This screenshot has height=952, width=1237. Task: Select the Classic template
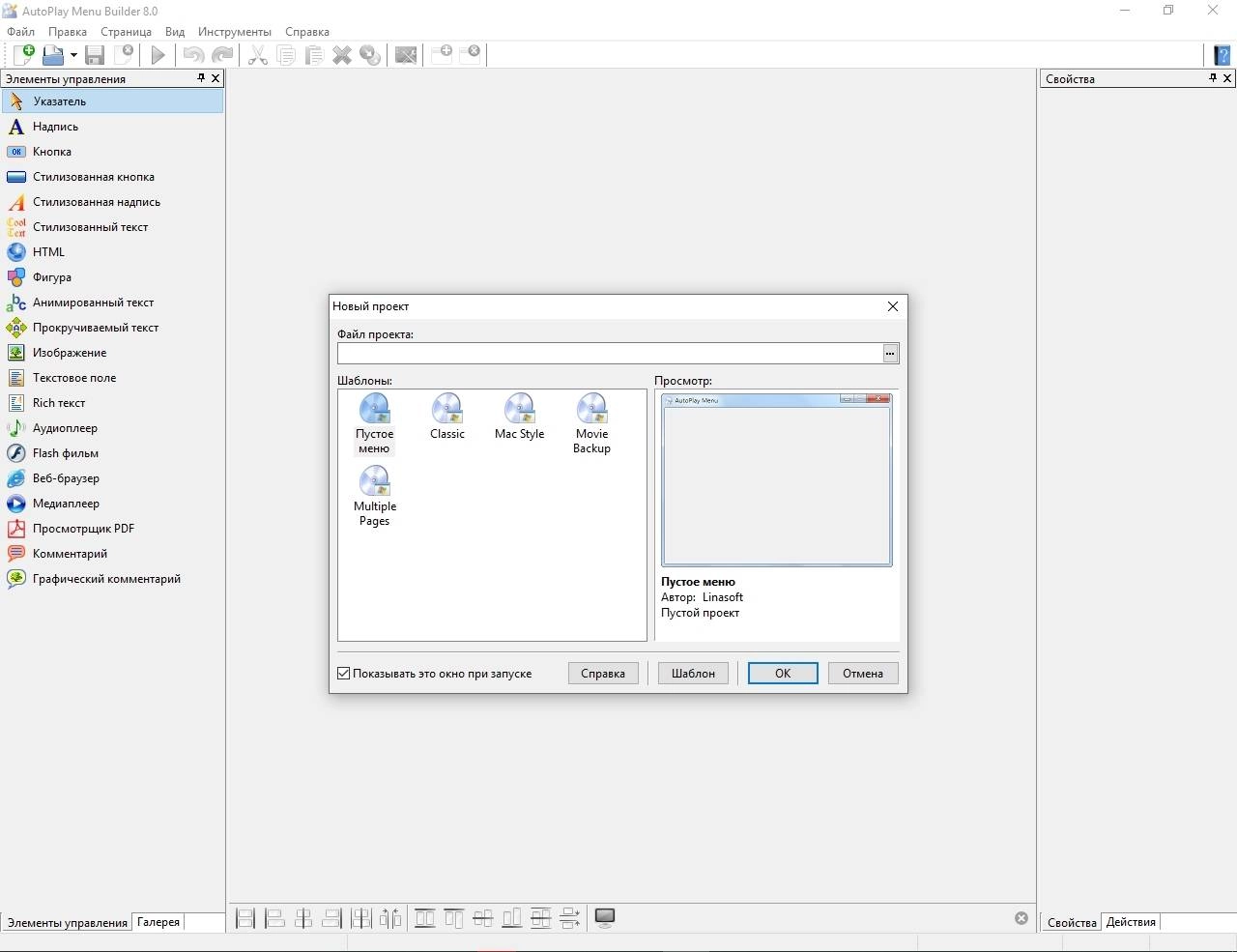pyautogui.click(x=447, y=417)
